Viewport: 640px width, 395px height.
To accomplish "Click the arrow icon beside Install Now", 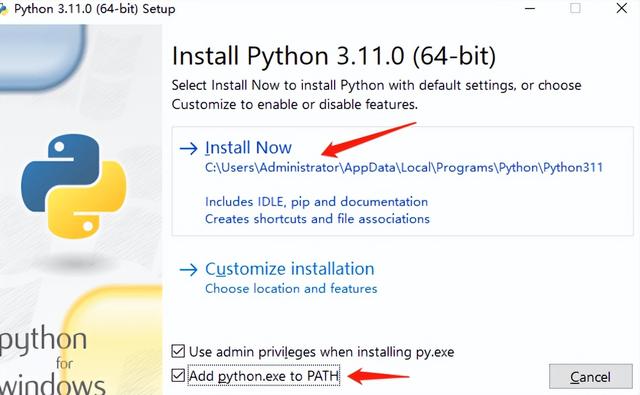I will coord(189,148).
